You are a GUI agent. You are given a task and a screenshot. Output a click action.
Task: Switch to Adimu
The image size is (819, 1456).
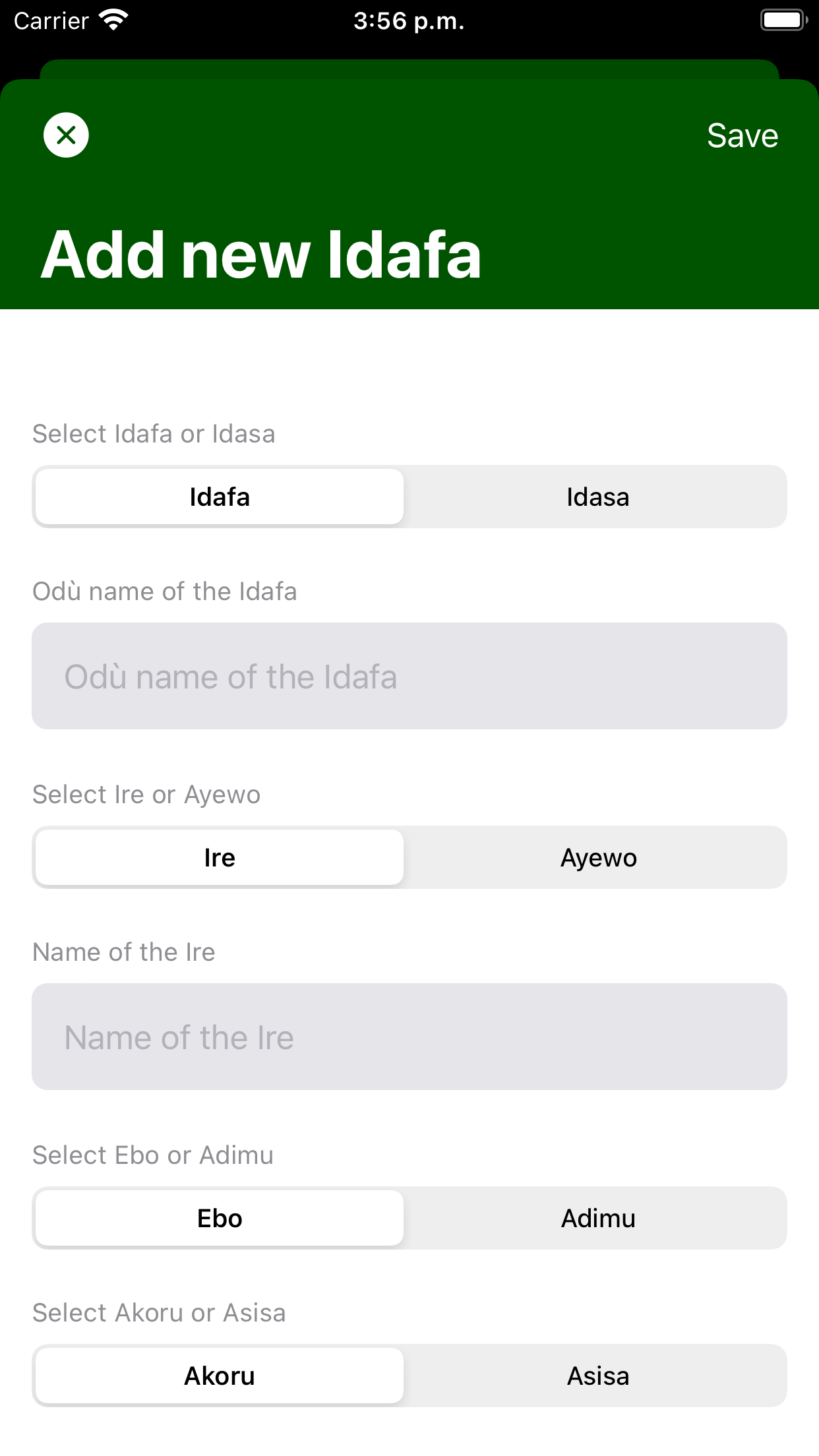pyautogui.click(x=597, y=1218)
